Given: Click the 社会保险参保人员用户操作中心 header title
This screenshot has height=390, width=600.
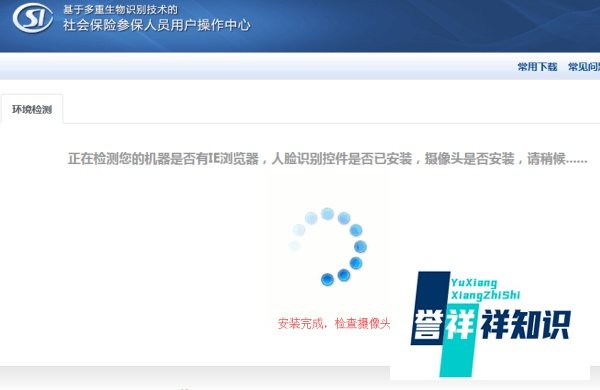Looking at the screenshot, I should pos(157,25).
